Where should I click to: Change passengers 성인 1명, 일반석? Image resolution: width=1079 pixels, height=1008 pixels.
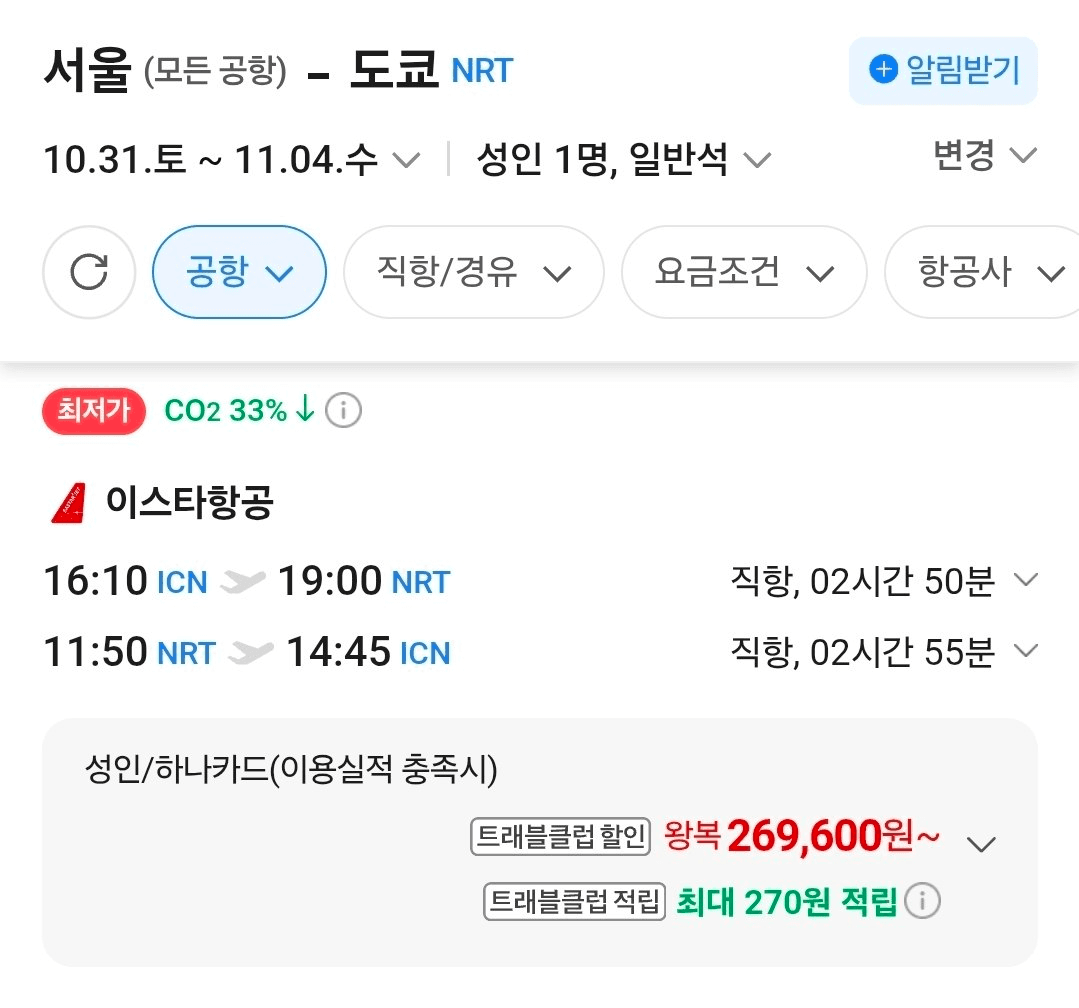point(623,160)
